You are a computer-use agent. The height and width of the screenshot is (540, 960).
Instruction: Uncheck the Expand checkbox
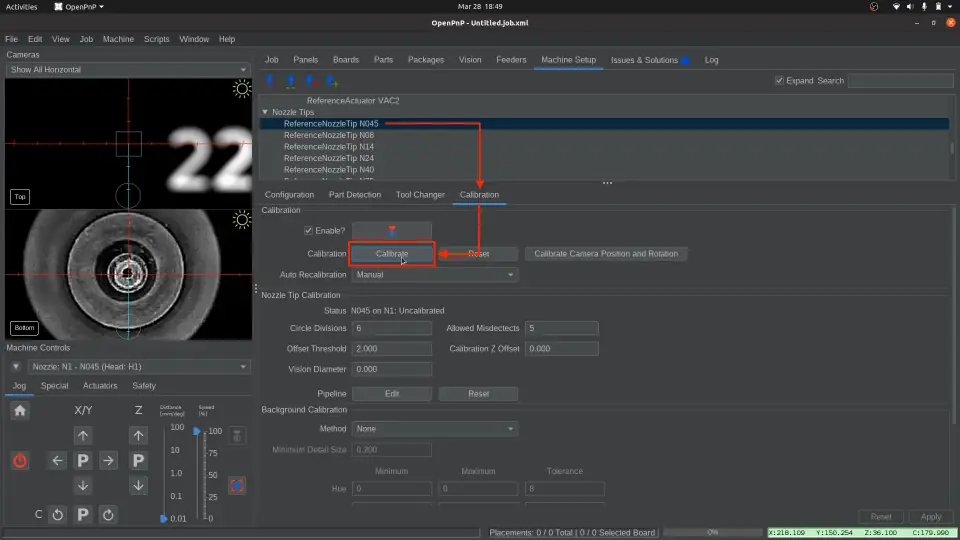[780, 81]
